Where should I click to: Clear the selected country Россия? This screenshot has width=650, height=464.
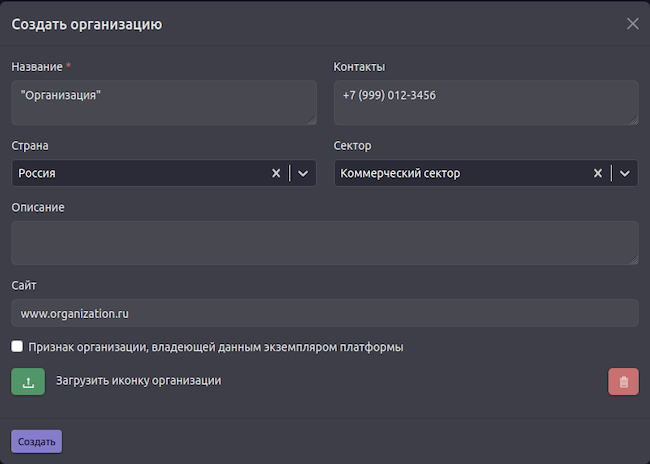click(x=276, y=173)
